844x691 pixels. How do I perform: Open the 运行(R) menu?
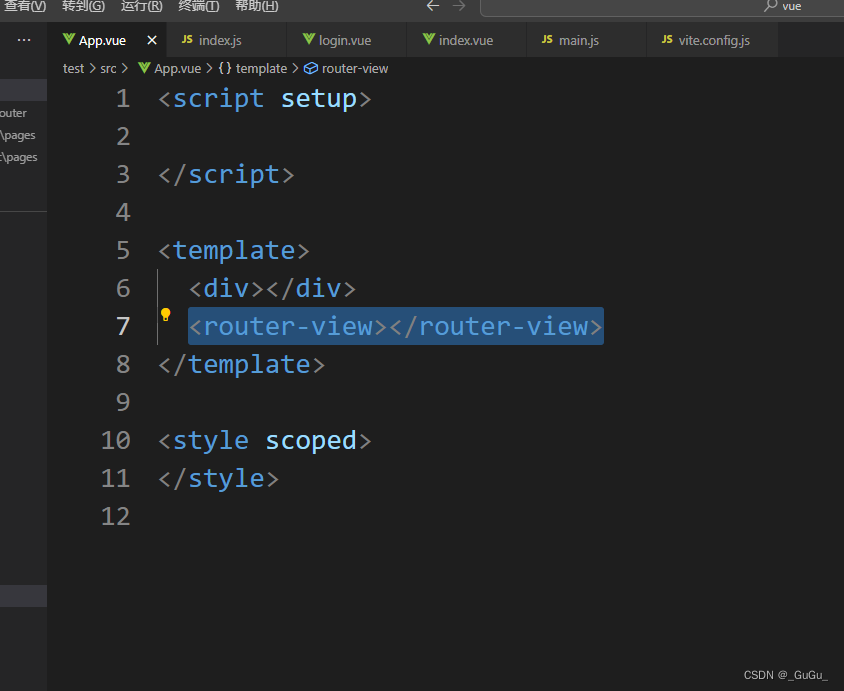pyautogui.click(x=142, y=6)
